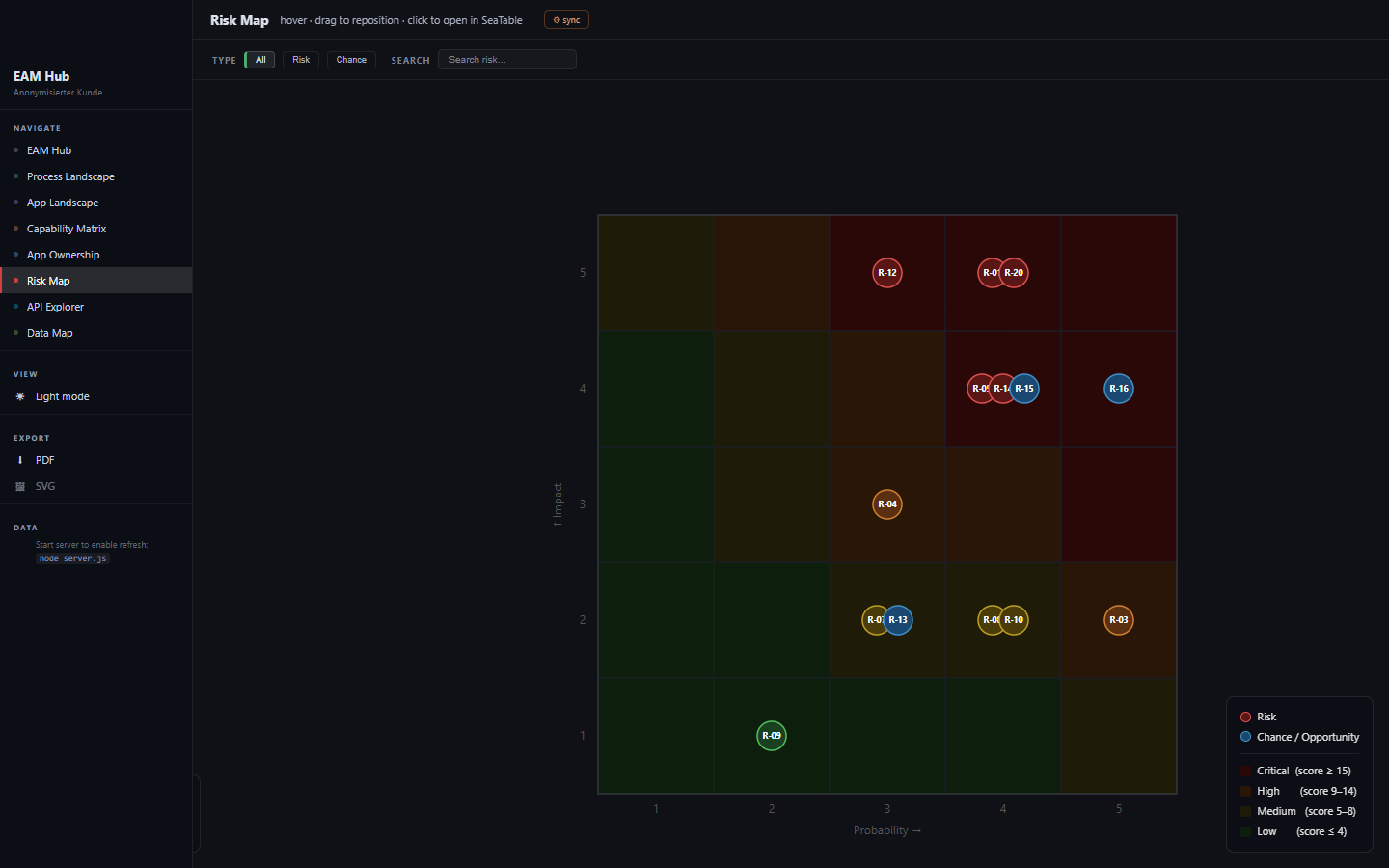1389x868 pixels.
Task: Click the 'Low (score ≤ 4)' legend text
Action: coord(1301,831)
